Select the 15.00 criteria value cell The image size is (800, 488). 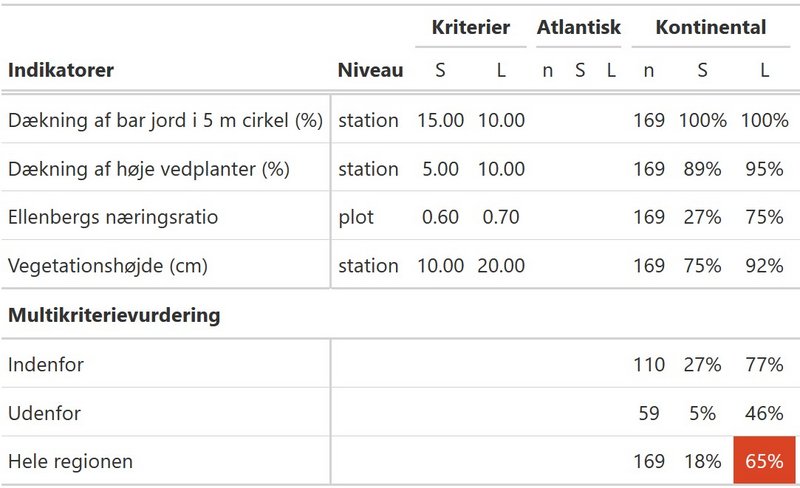(x=440, y=120)
